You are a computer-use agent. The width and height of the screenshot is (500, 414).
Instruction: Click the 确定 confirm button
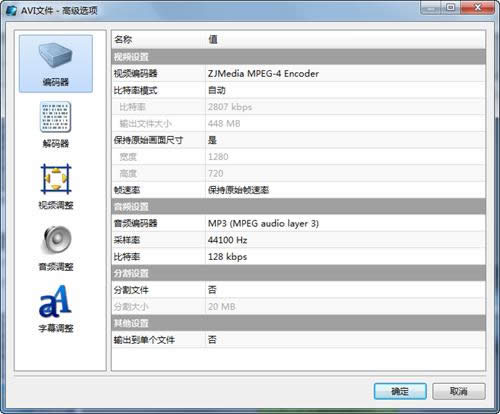tap(400, 391)
